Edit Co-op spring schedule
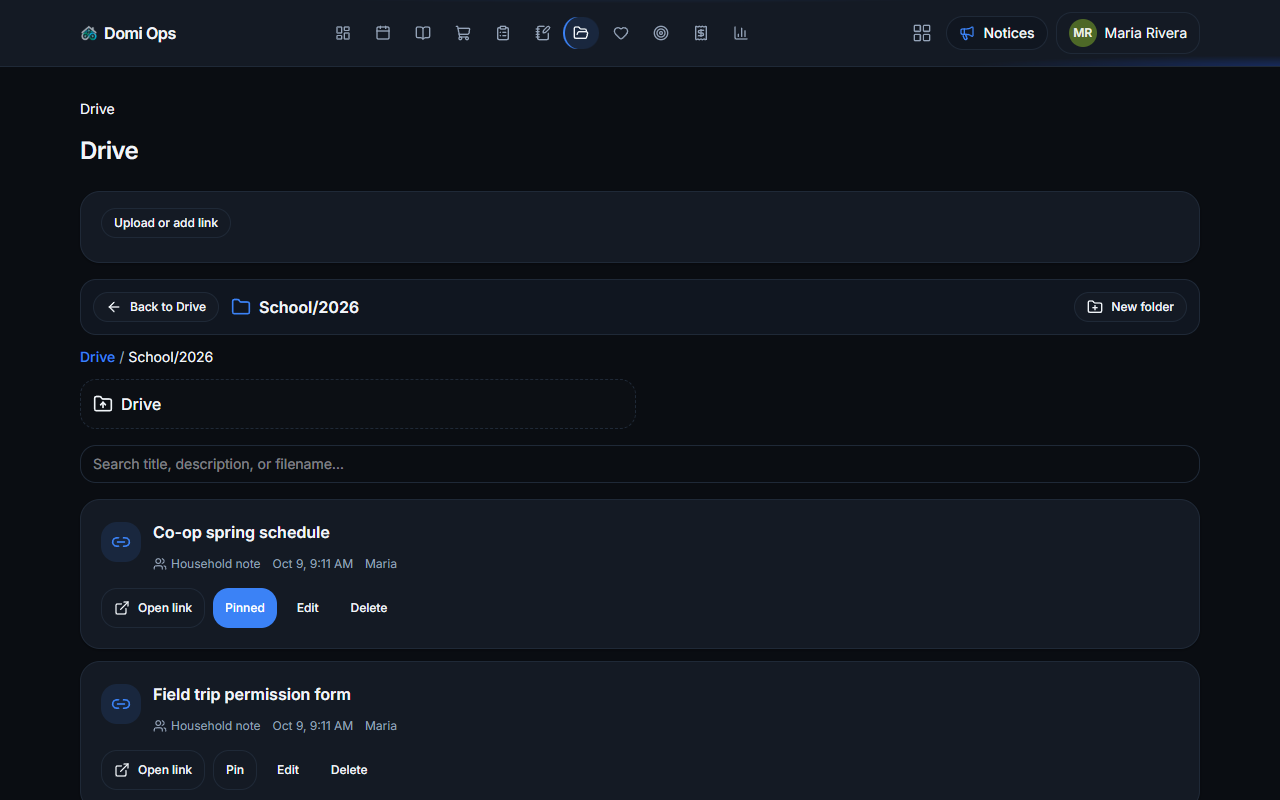The height and width of the screenshot is (800, 1280). click(x=308, y=608)
